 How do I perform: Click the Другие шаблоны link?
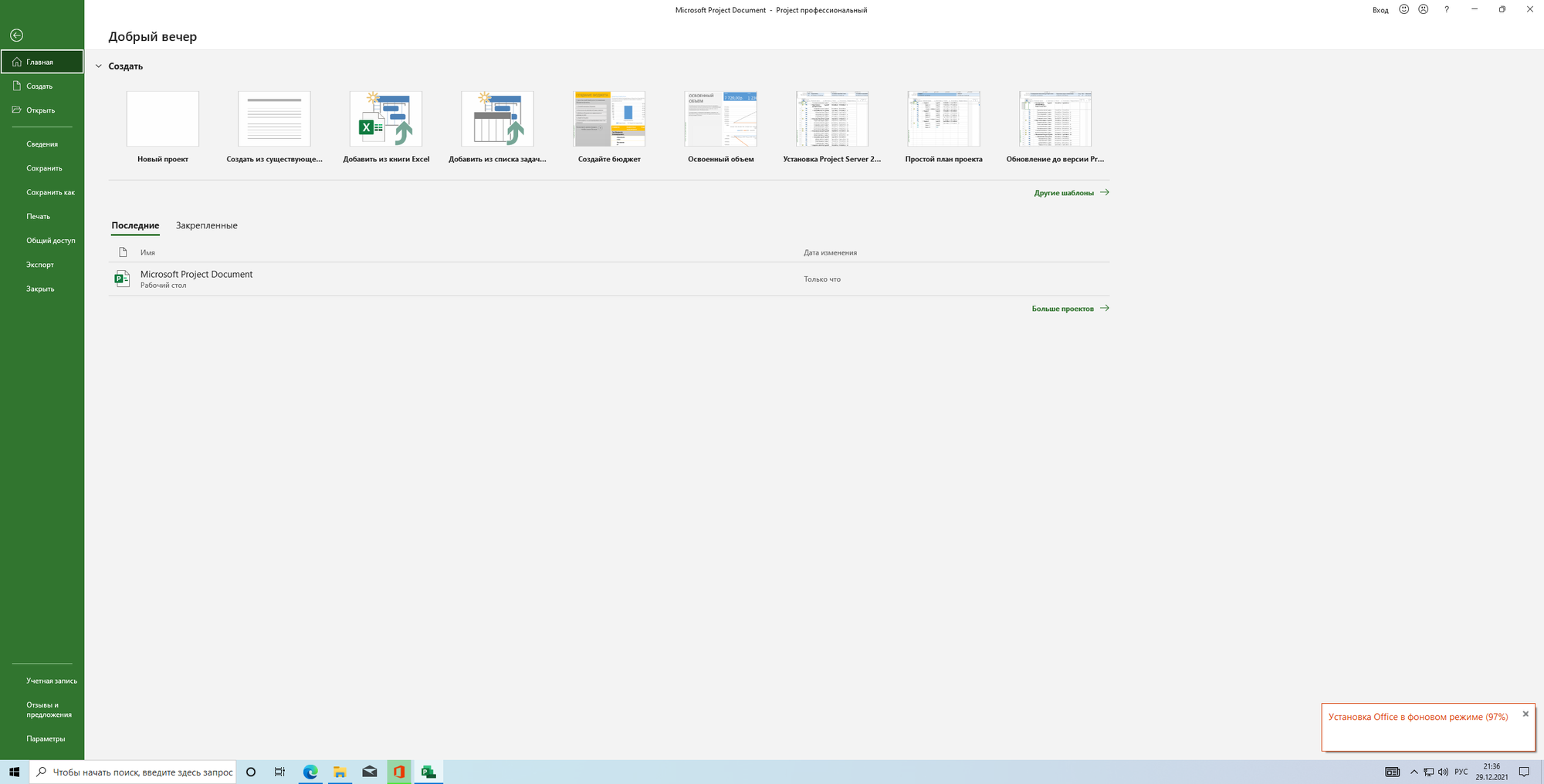point(1072,193)
